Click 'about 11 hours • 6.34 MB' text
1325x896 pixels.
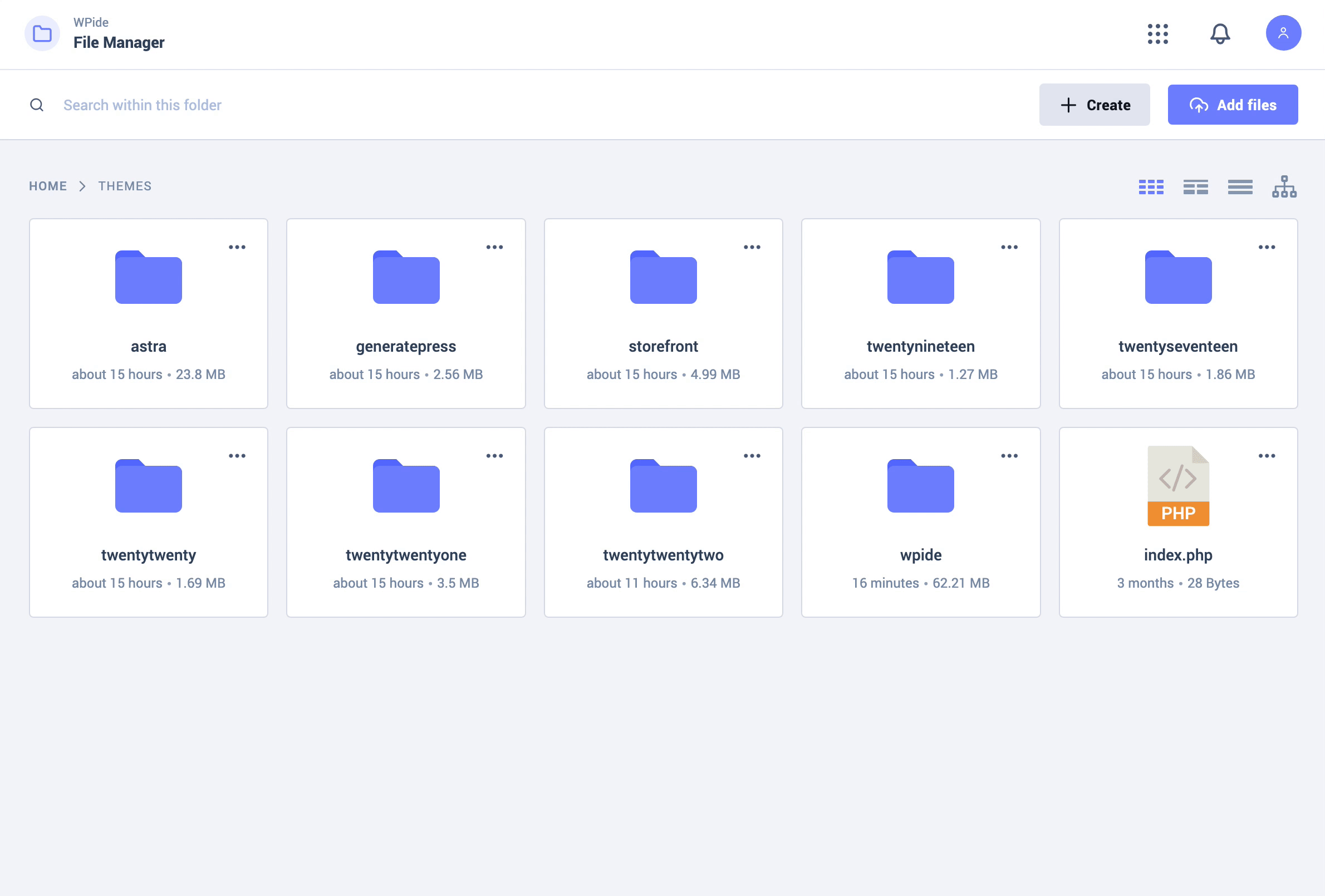[663, 583]
